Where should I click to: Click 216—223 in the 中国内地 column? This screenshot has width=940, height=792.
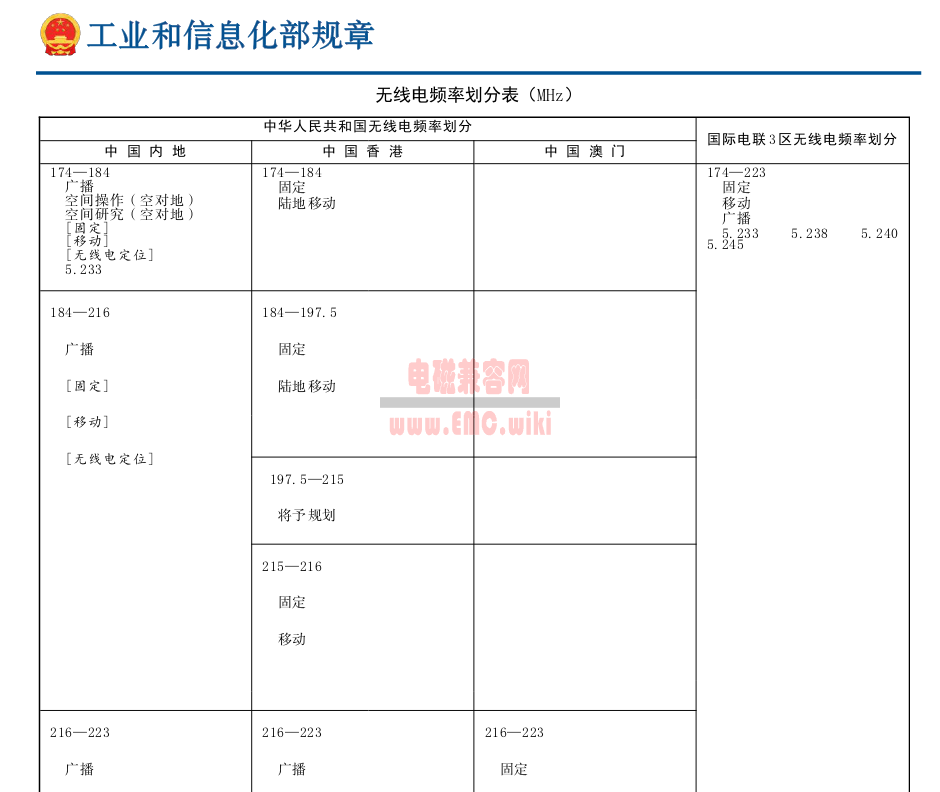[80, 733]
